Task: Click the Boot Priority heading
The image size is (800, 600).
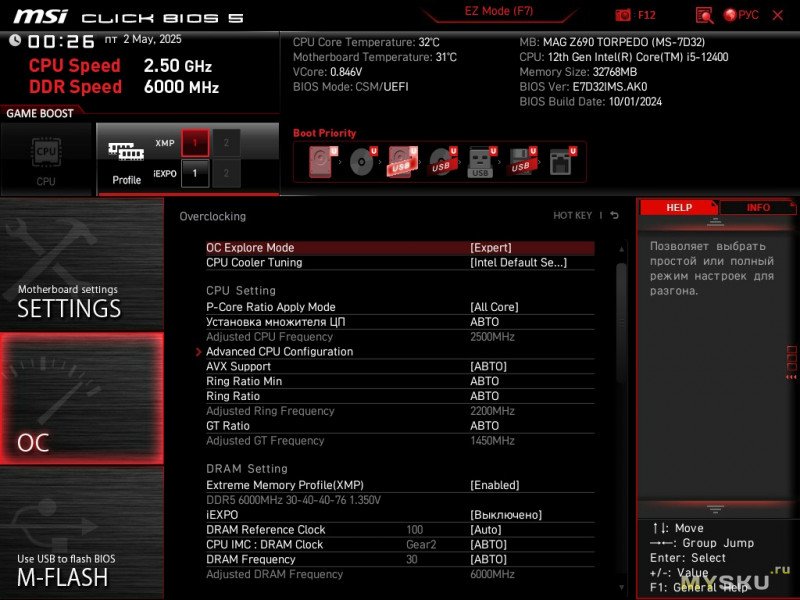Action: coord(324,133)
